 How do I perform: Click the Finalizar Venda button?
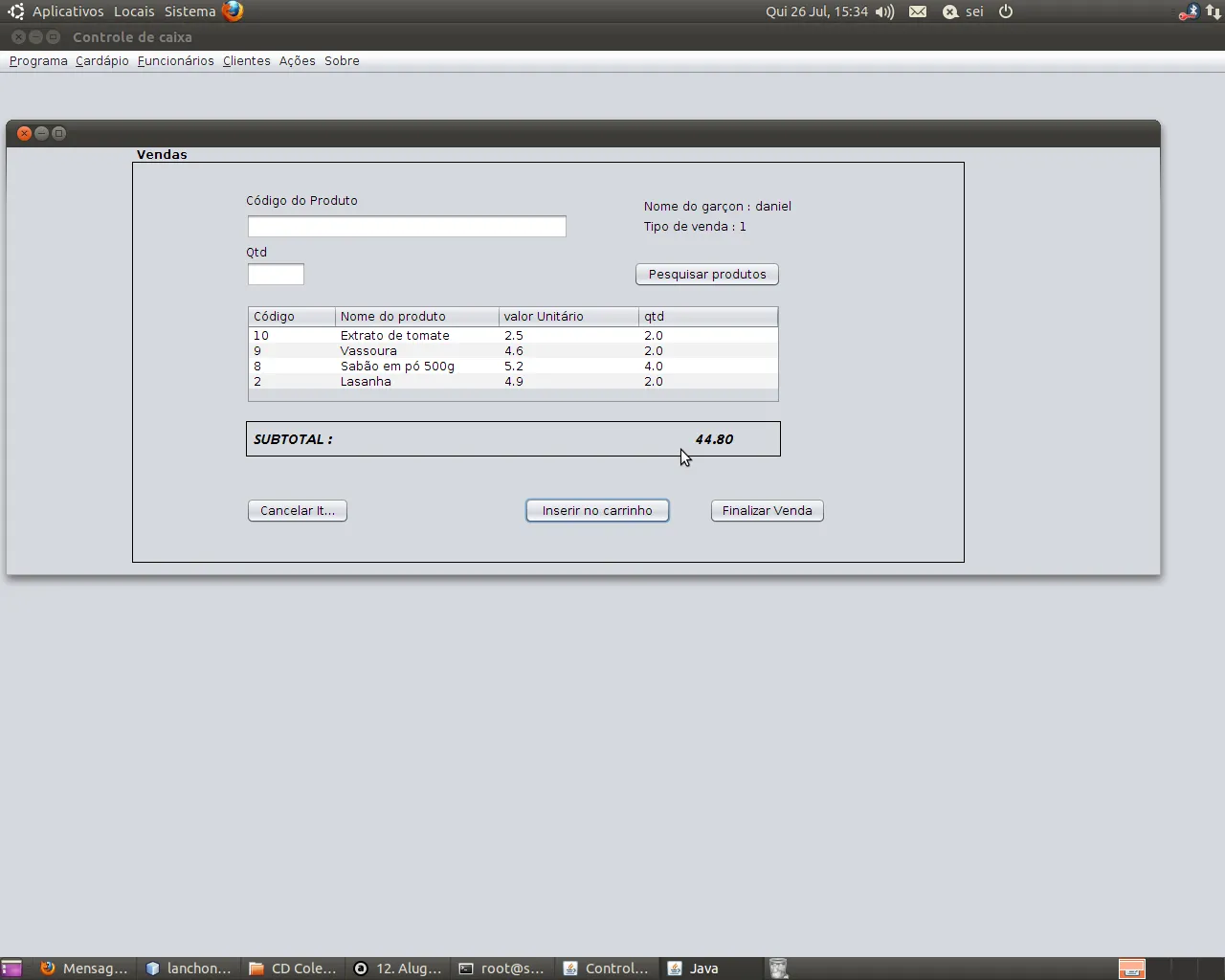click(x=768, y=511)
